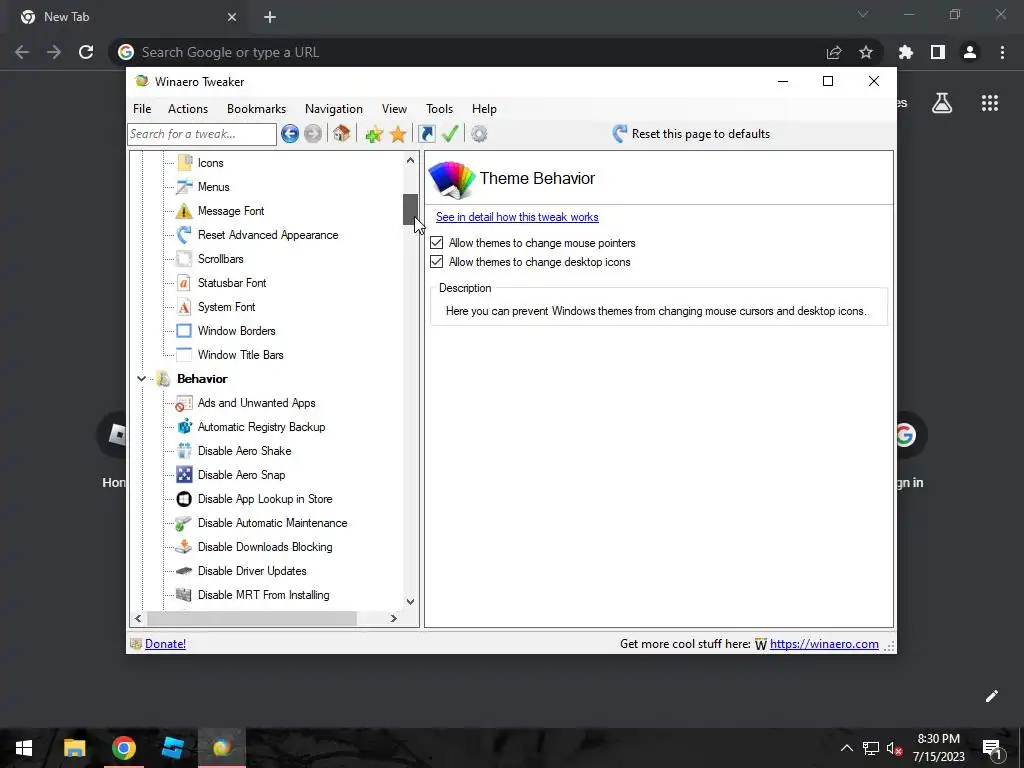
Task: Click the Disable Aero Shake icon
Action: [185, 451]
